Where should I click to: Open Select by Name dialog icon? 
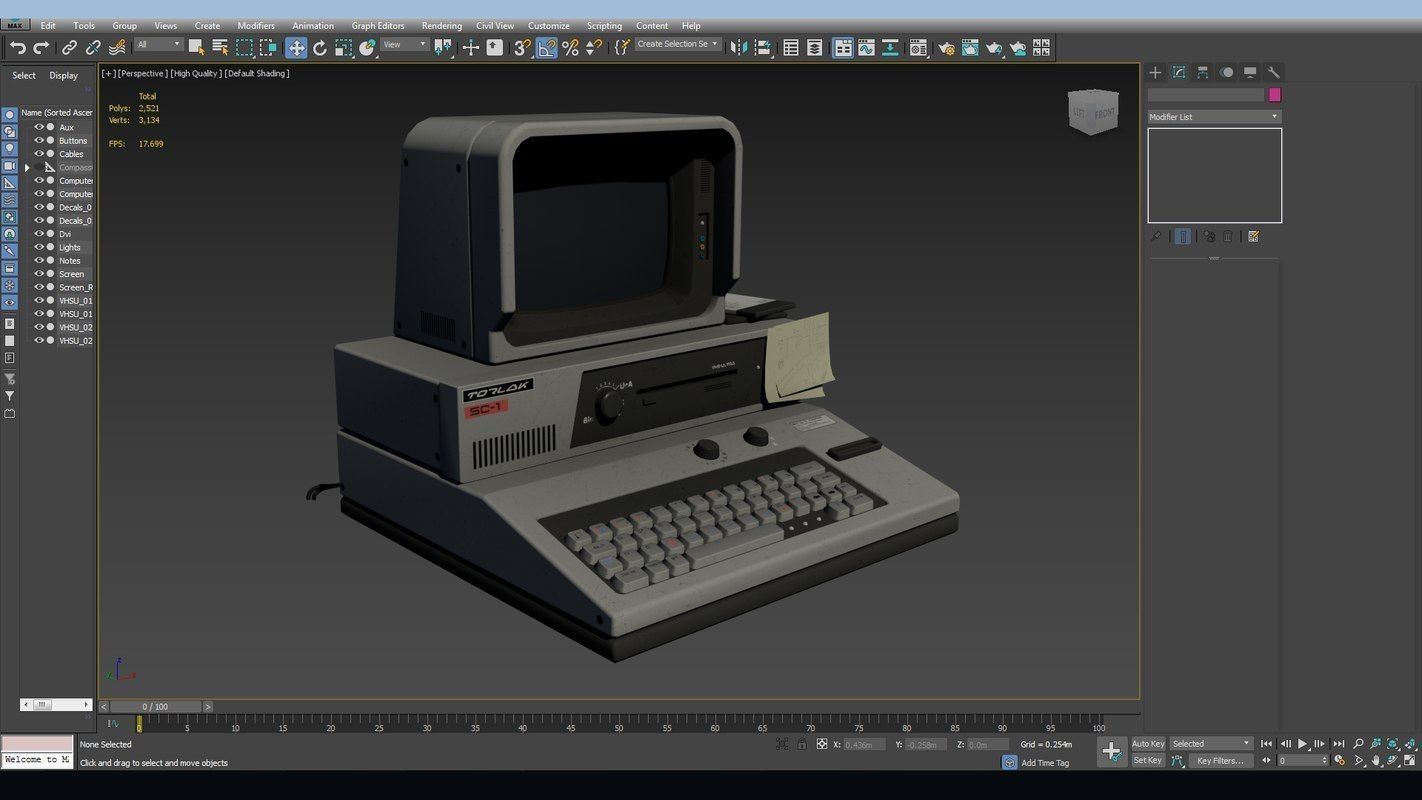220,47
